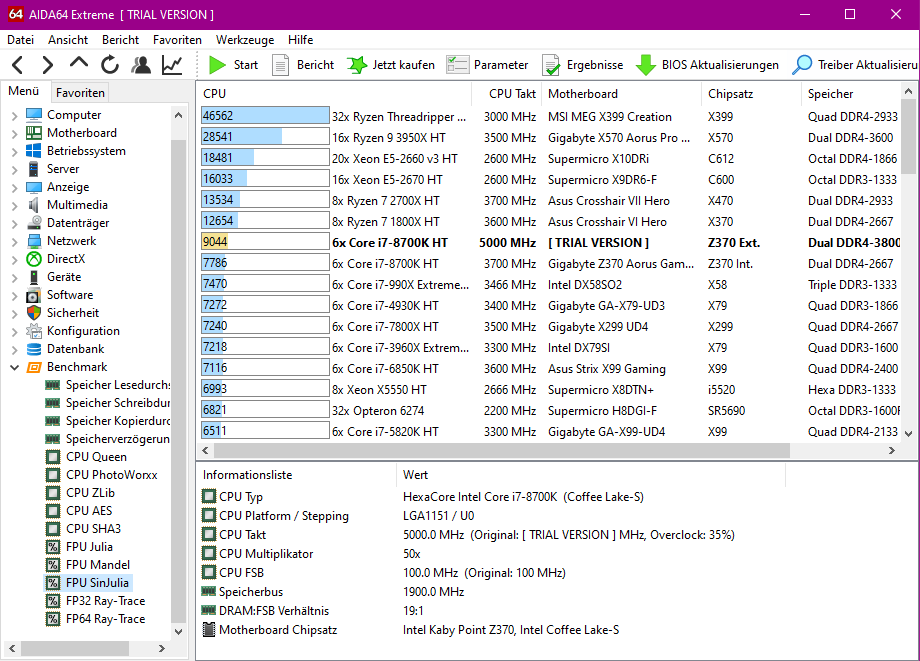Select Server icon in tree

click(x=34, y=169)
